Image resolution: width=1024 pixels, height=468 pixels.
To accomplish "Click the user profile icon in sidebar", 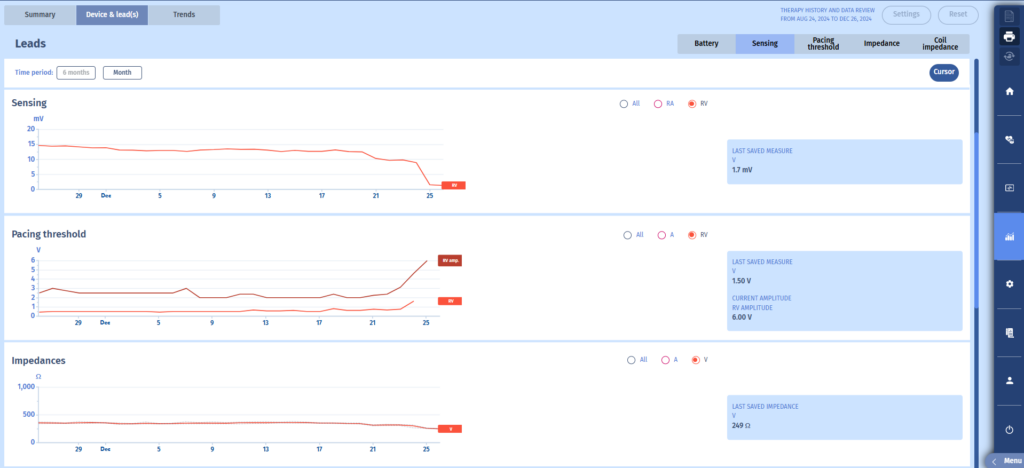I will [x=1008, y=380].
